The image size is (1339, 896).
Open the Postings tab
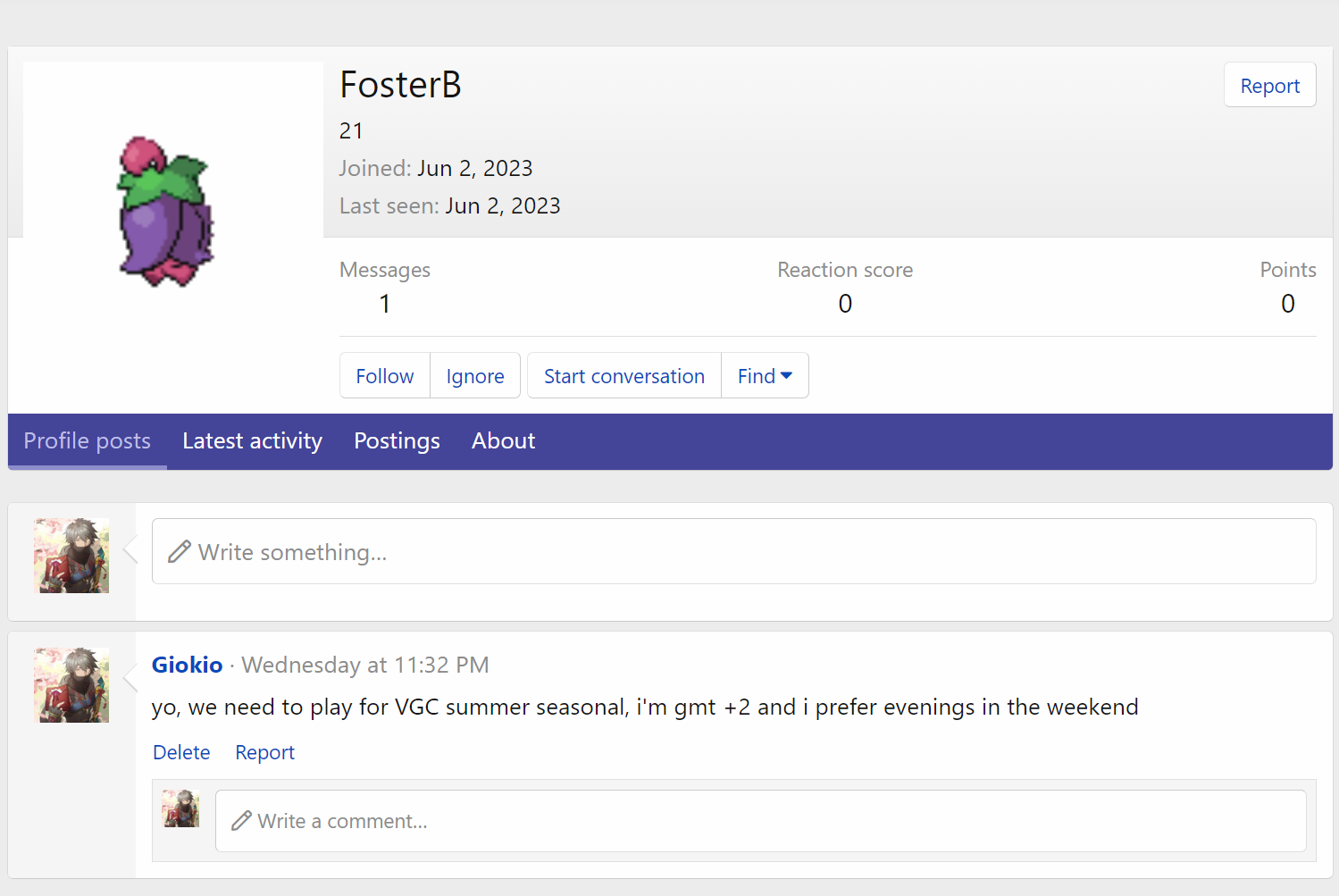397,441
